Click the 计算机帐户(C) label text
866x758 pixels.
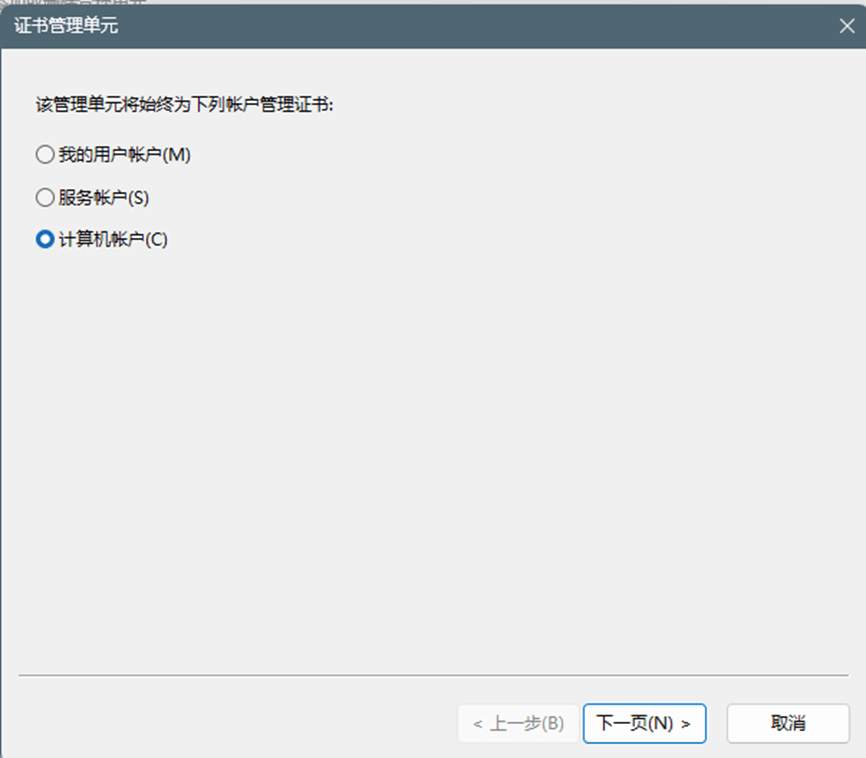[113, 239]
